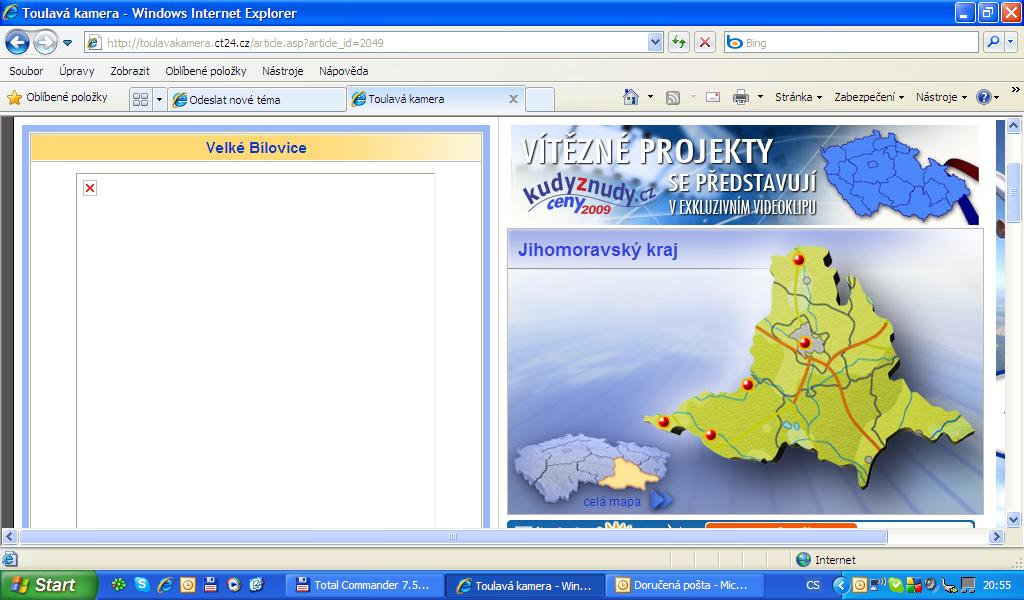1024x600 pixels.
Task: Open the Zobrazit menu
Action: pos(130,71)
